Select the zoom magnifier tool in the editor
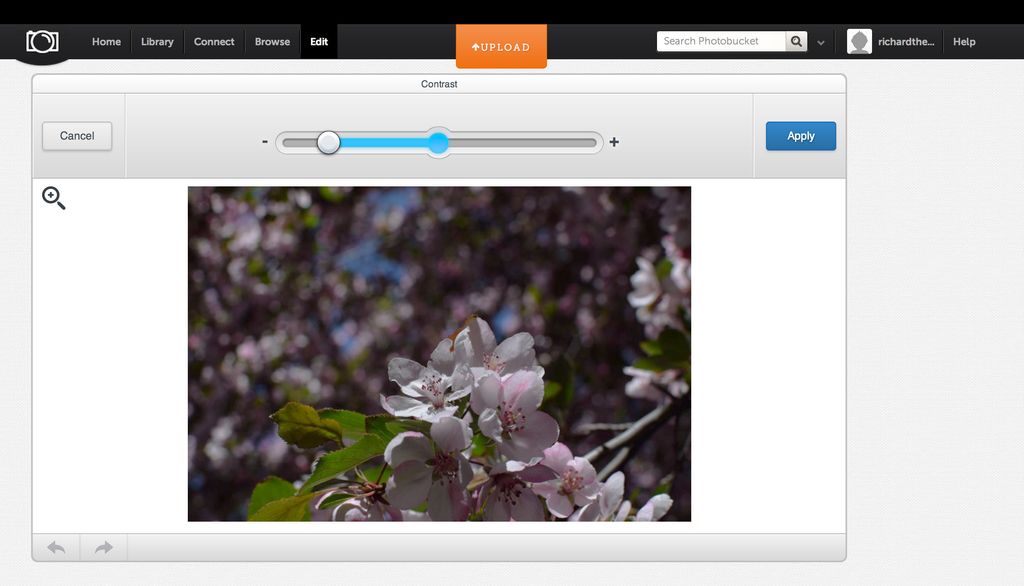1024x586 pixels. pos(54,197)
